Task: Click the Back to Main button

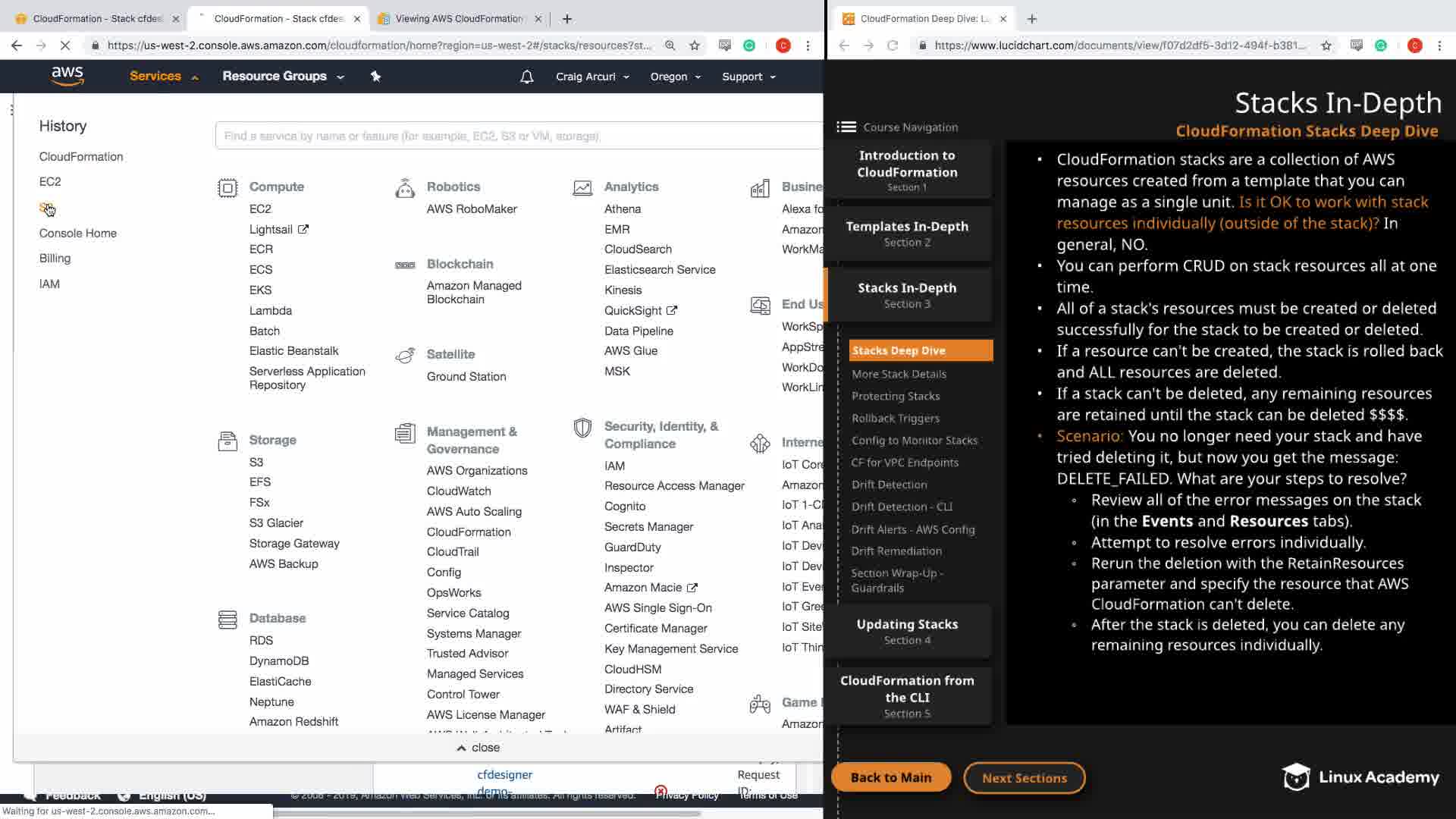Action: tap(890, 777)
